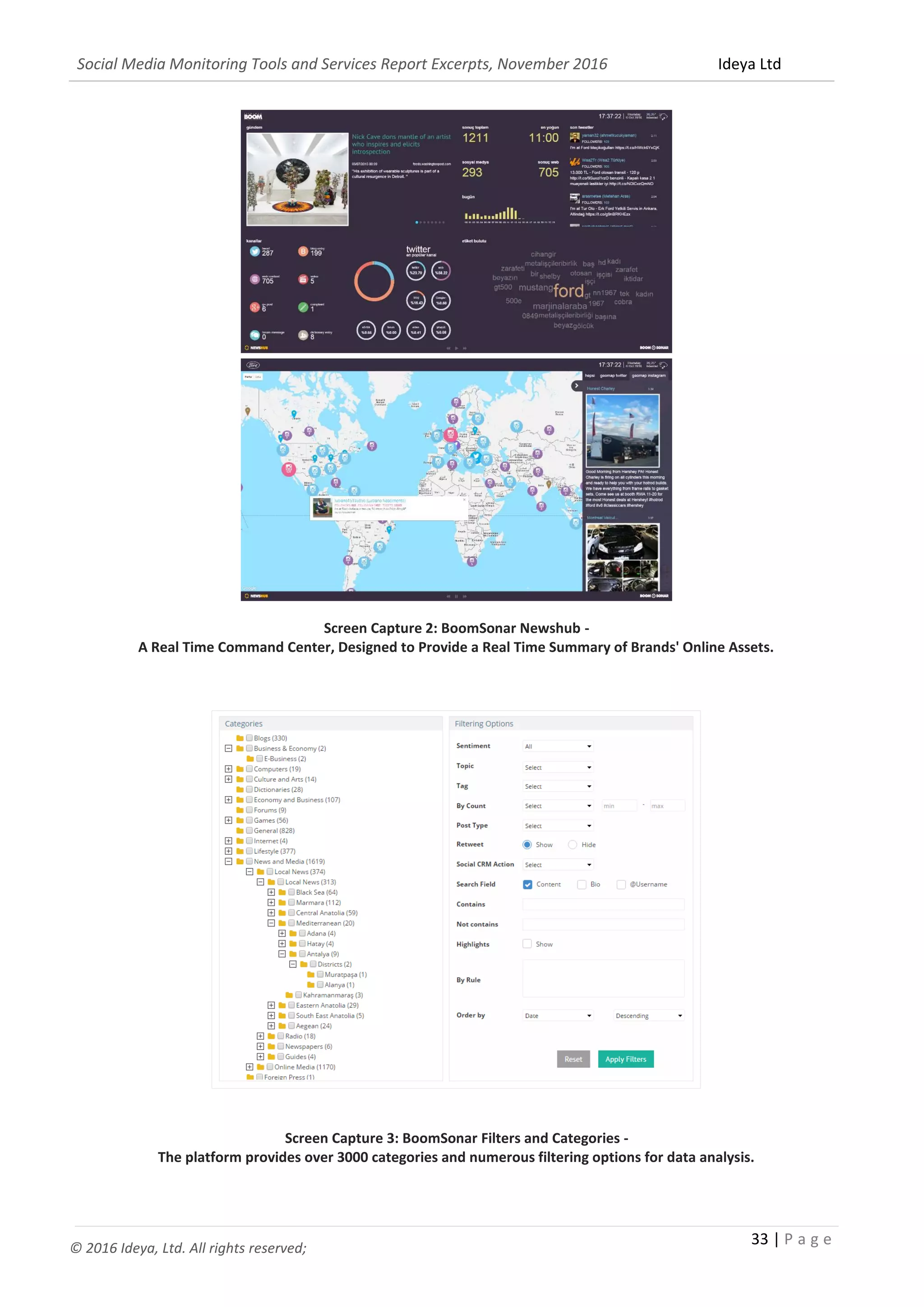This screenshot has width=924, height=1307.
Task: Click the web content globe icon showing 705
Action: pyautogui.click(x=255, y=279)
